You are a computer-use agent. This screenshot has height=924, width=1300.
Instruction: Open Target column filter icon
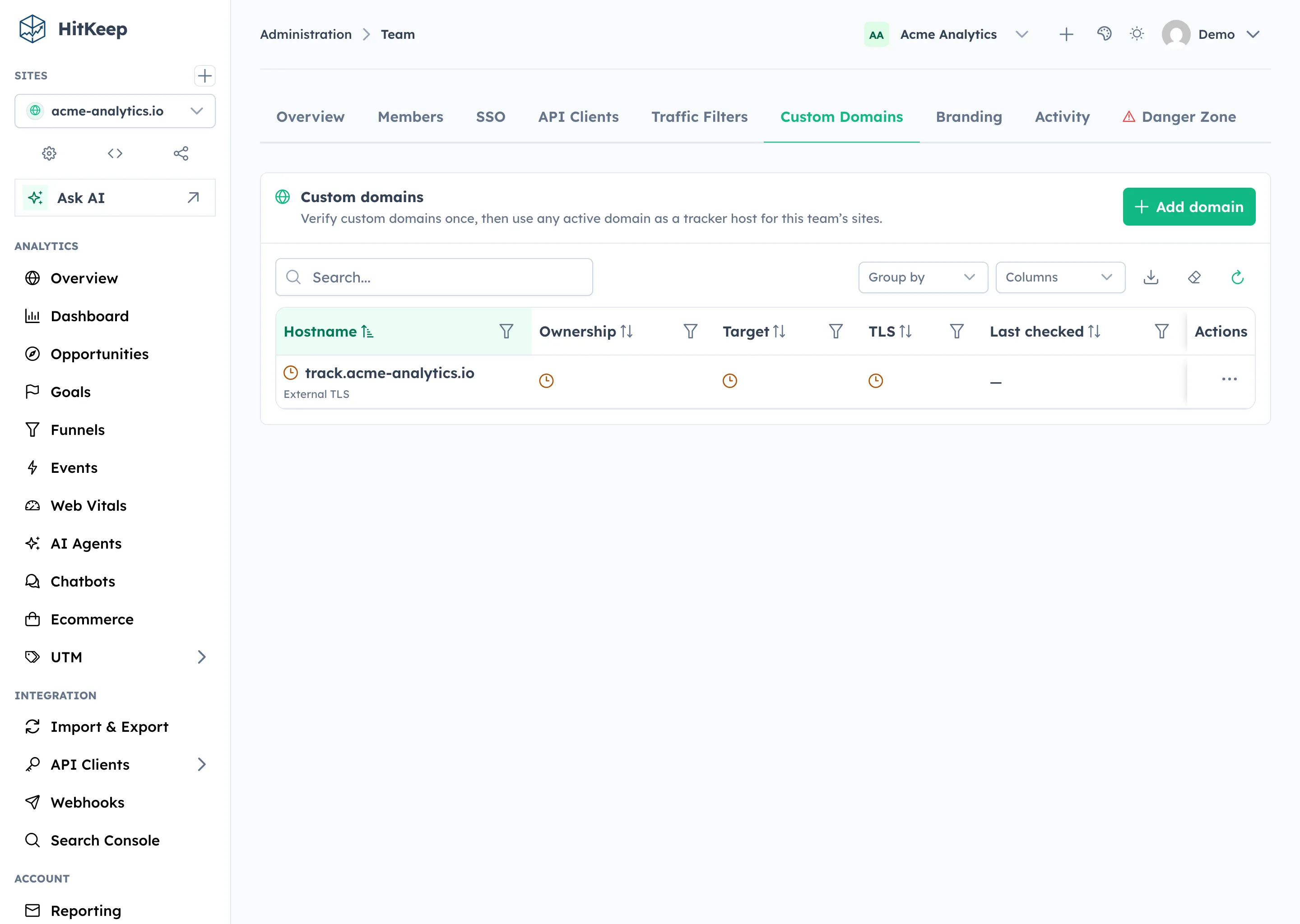click(836, 331)
